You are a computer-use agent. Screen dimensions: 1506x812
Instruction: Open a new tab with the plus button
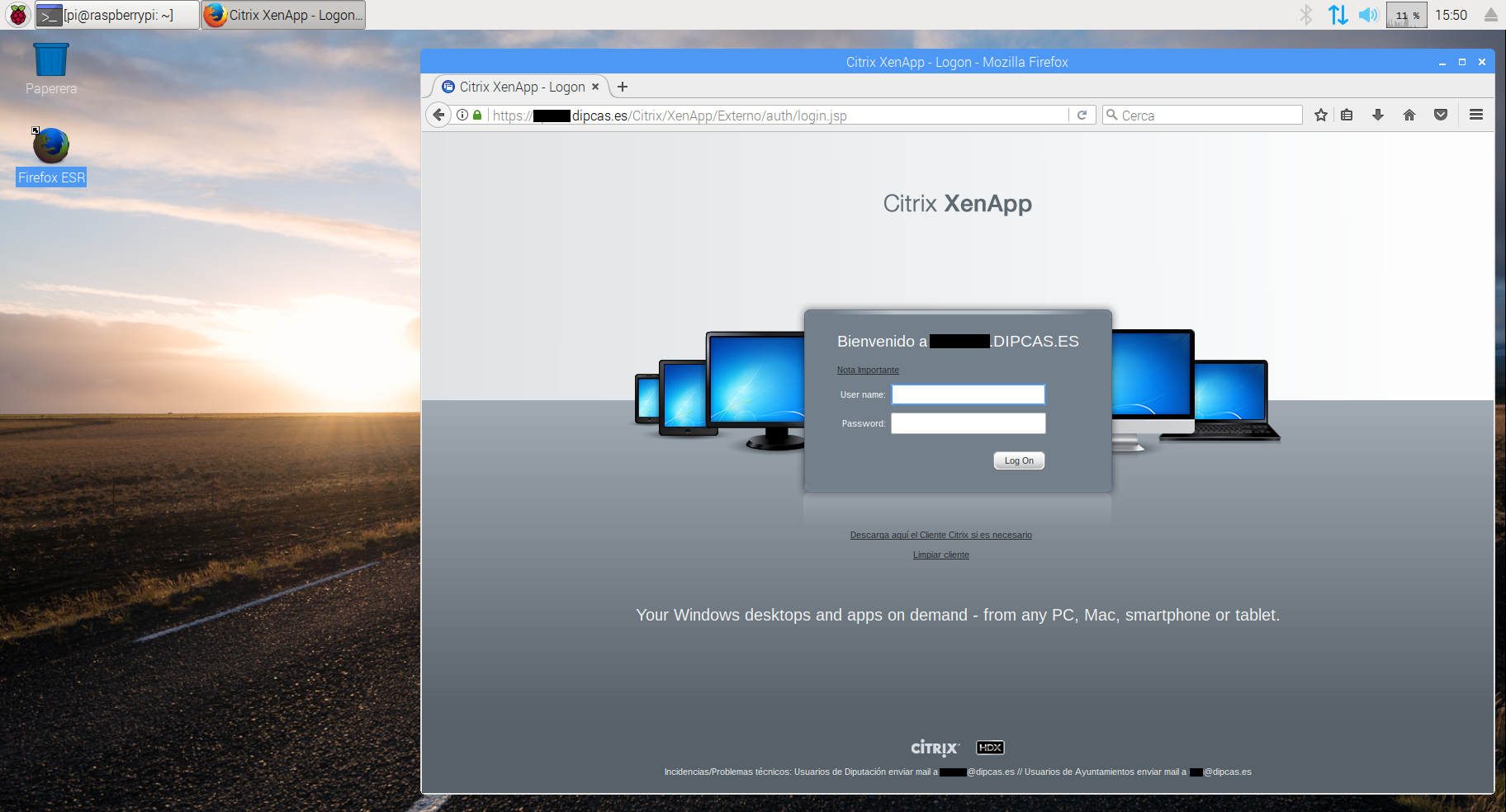pyautogui.click(x=623, y=87)
